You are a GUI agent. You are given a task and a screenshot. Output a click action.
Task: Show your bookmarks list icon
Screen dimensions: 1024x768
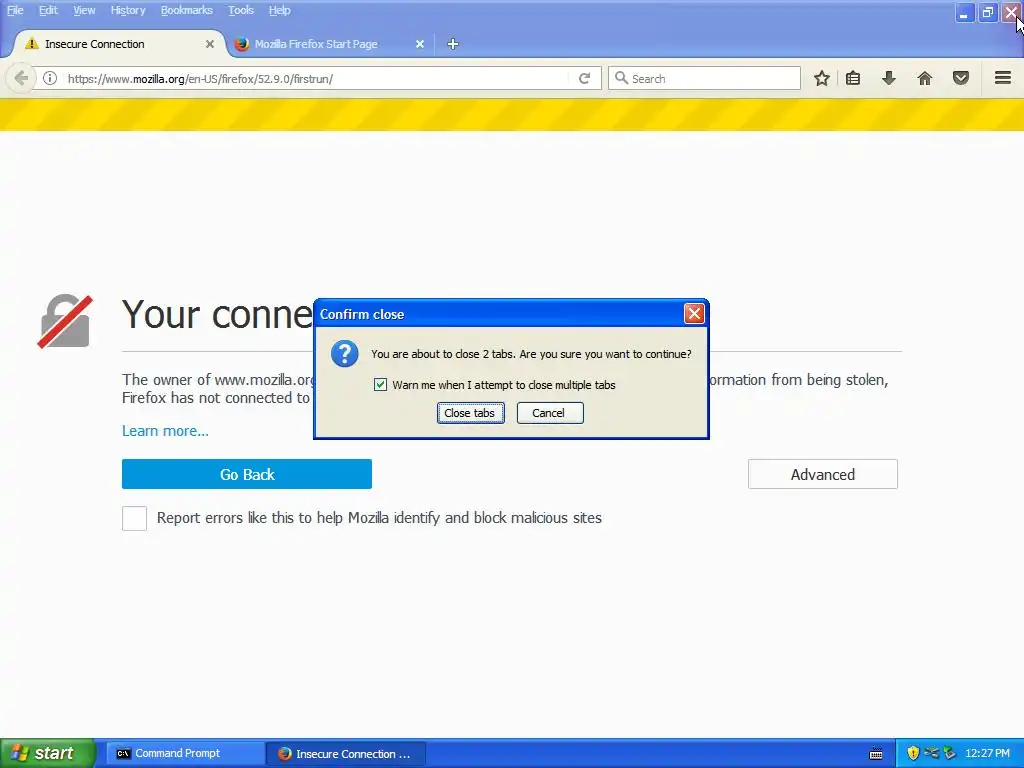click(853, 78)
